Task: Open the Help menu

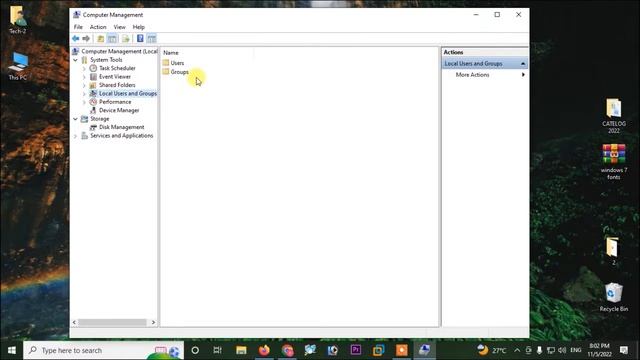Action: tap(138, 27)
